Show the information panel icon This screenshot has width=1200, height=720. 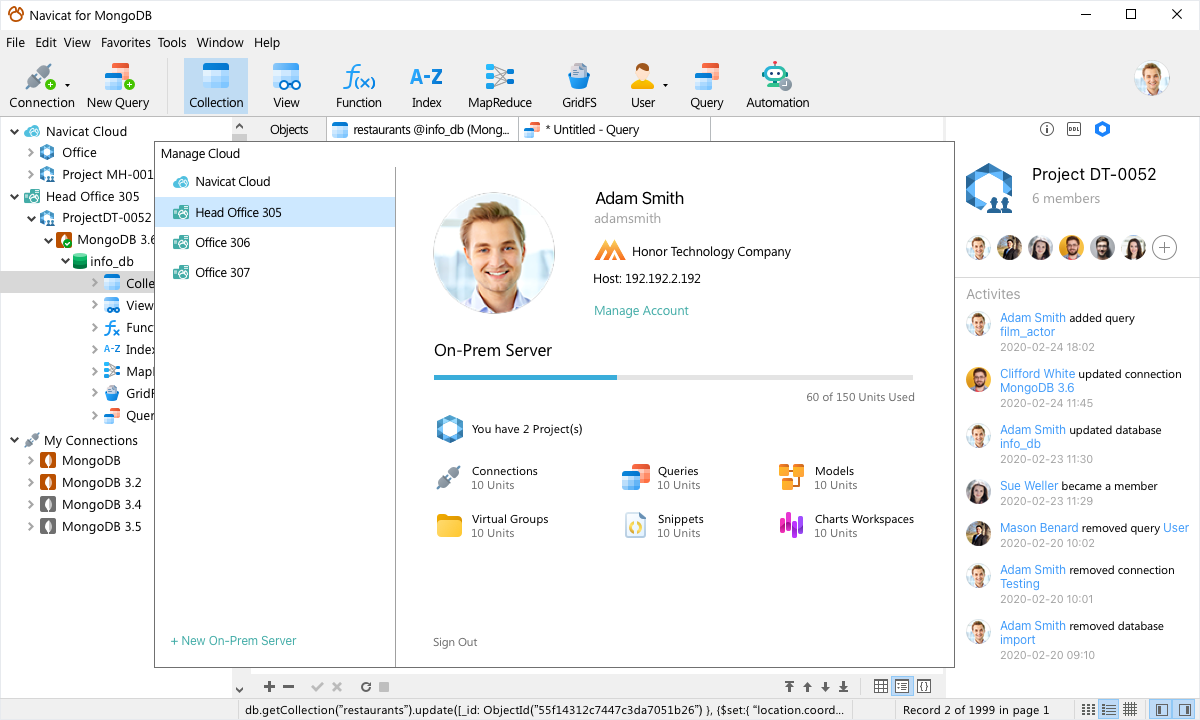coord(1047,129)
